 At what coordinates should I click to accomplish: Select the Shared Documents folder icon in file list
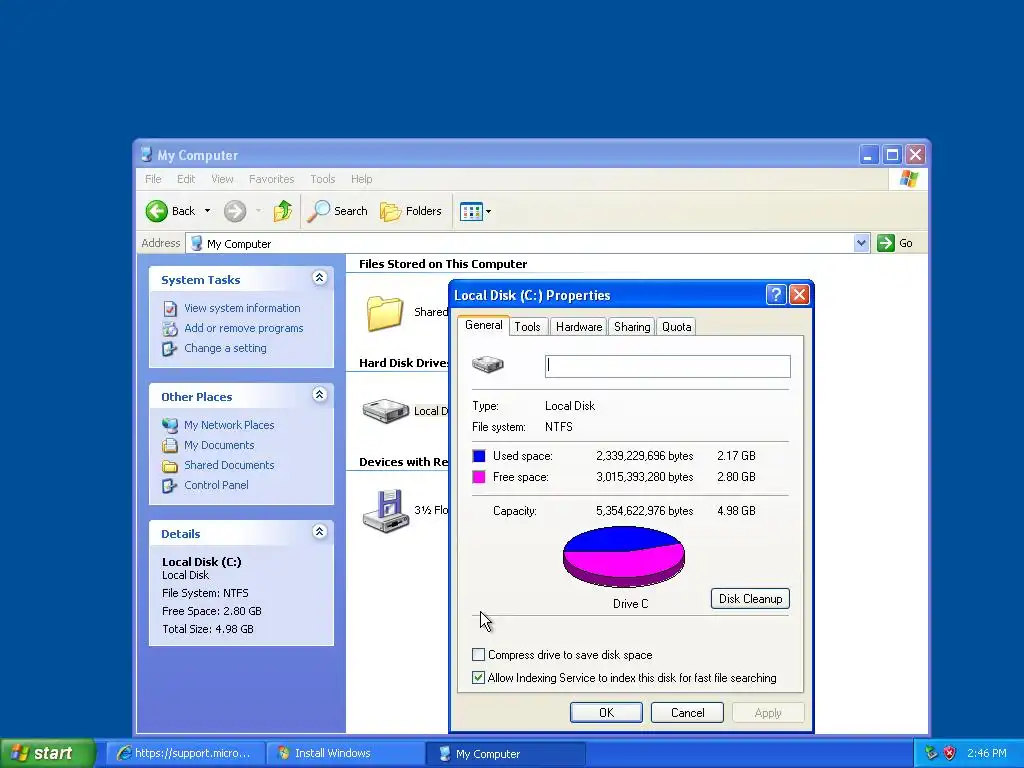(385, 313)
